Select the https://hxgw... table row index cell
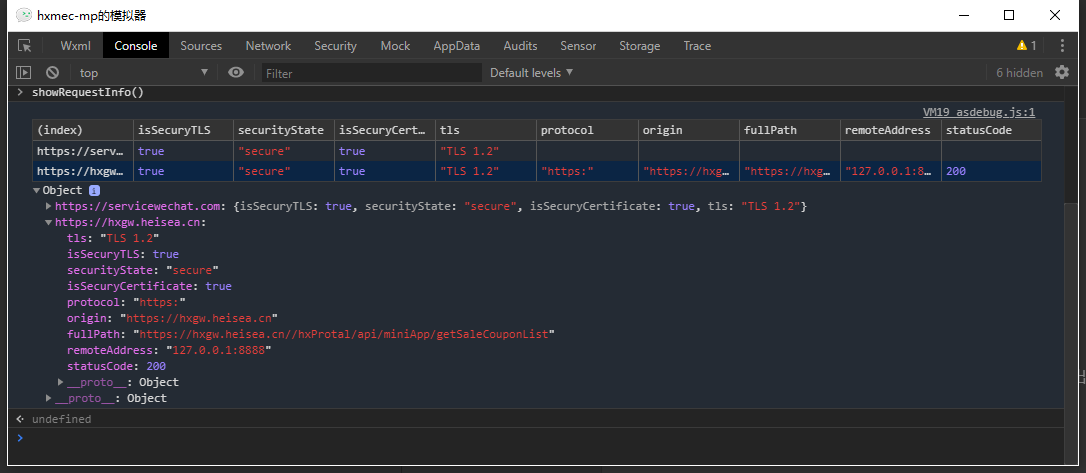Viewport: 1086px width, 473px height. tap(82, 171)
